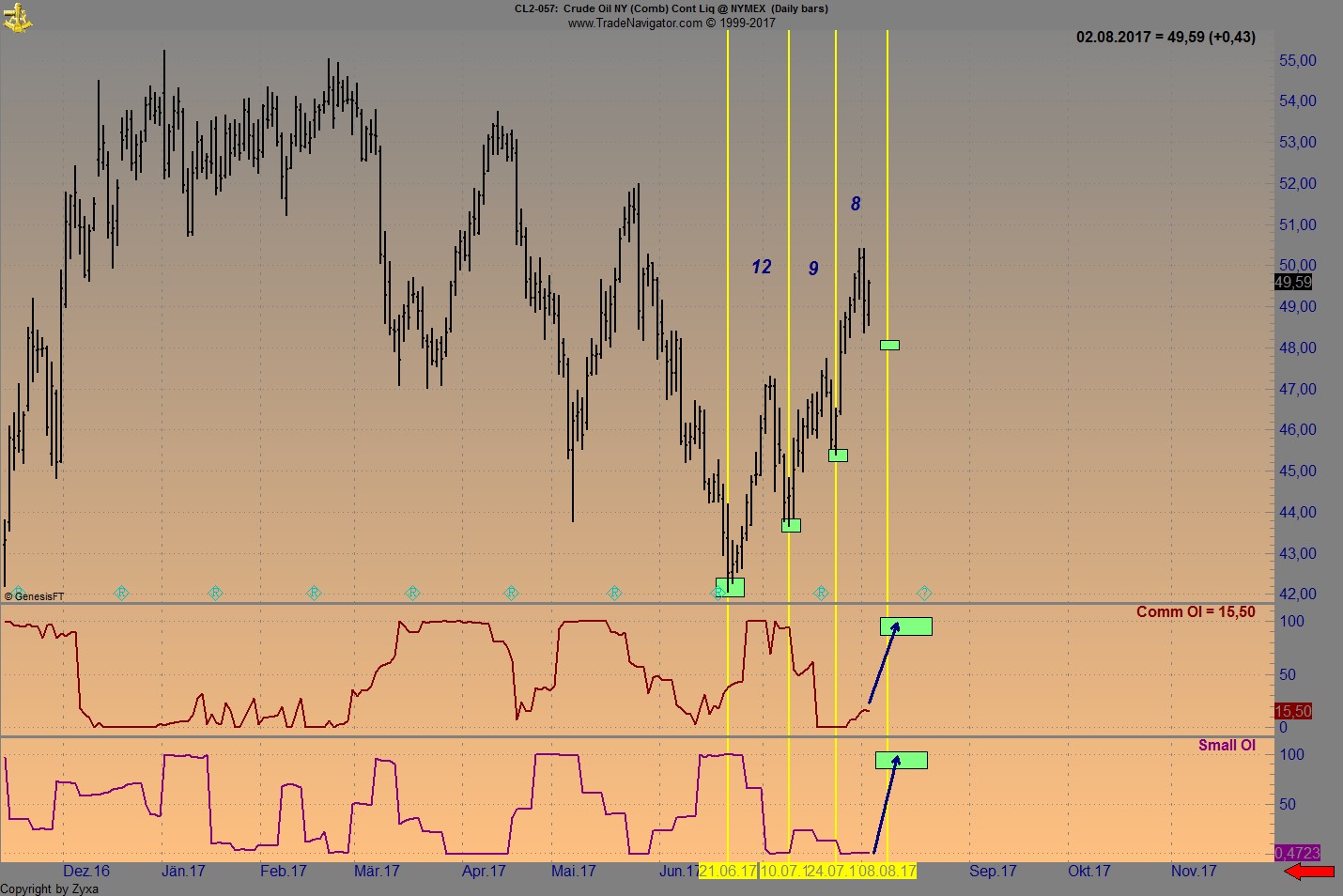Screen dimensions: 1343x896
Task: Click the question-mark diamond marker after 08.08.17
Action: pyautogui.click(x=924, y=594)
